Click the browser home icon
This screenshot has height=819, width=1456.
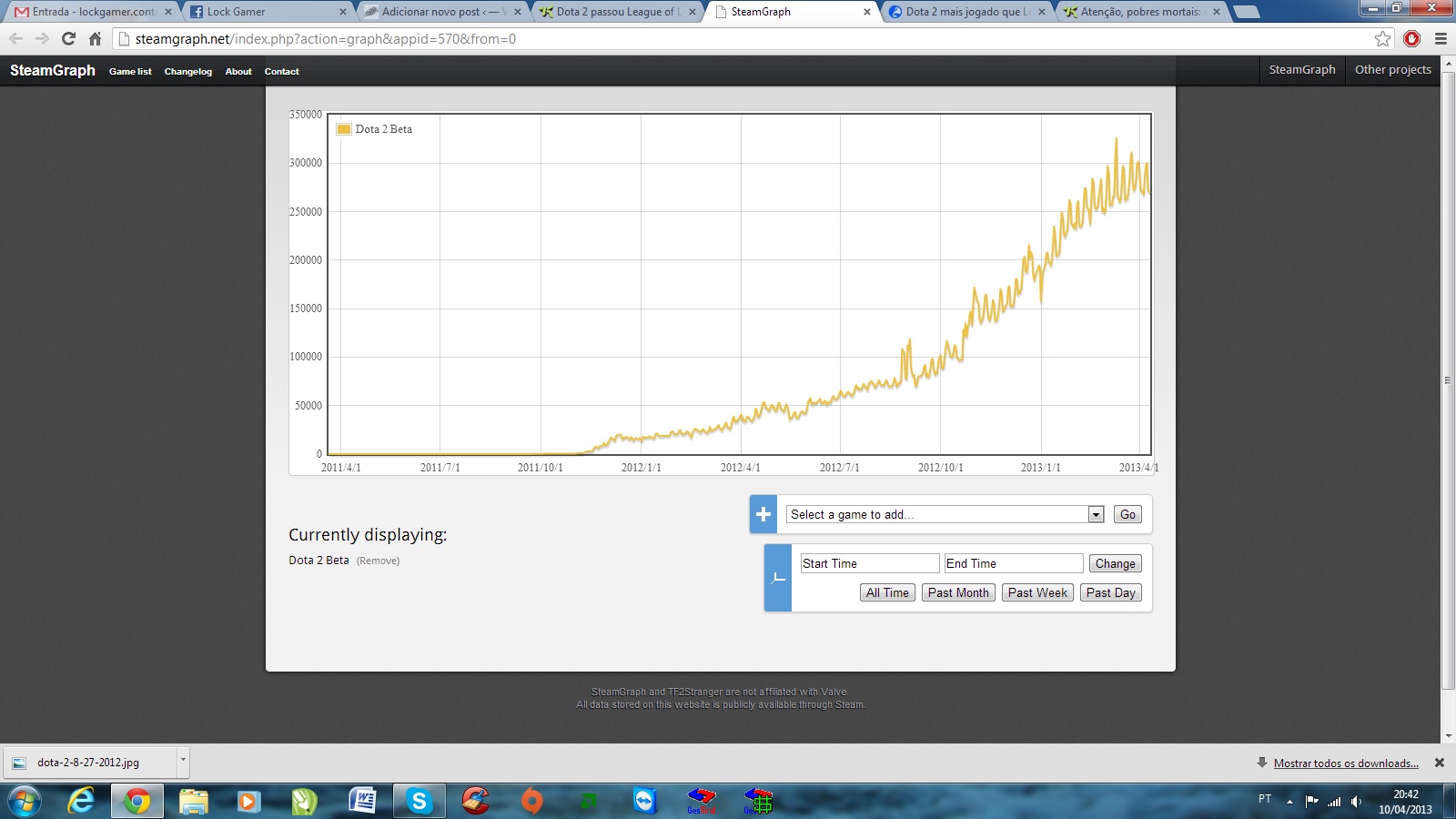95,39
